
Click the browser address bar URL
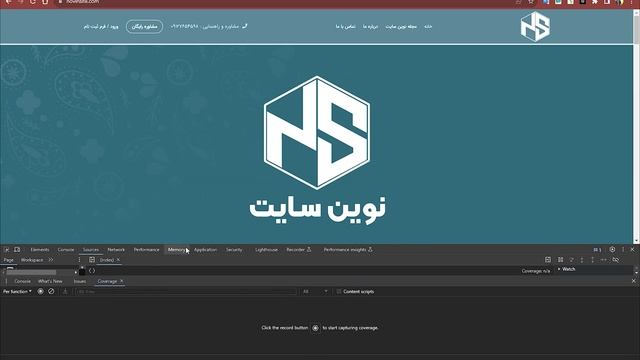tap(82, 2)
